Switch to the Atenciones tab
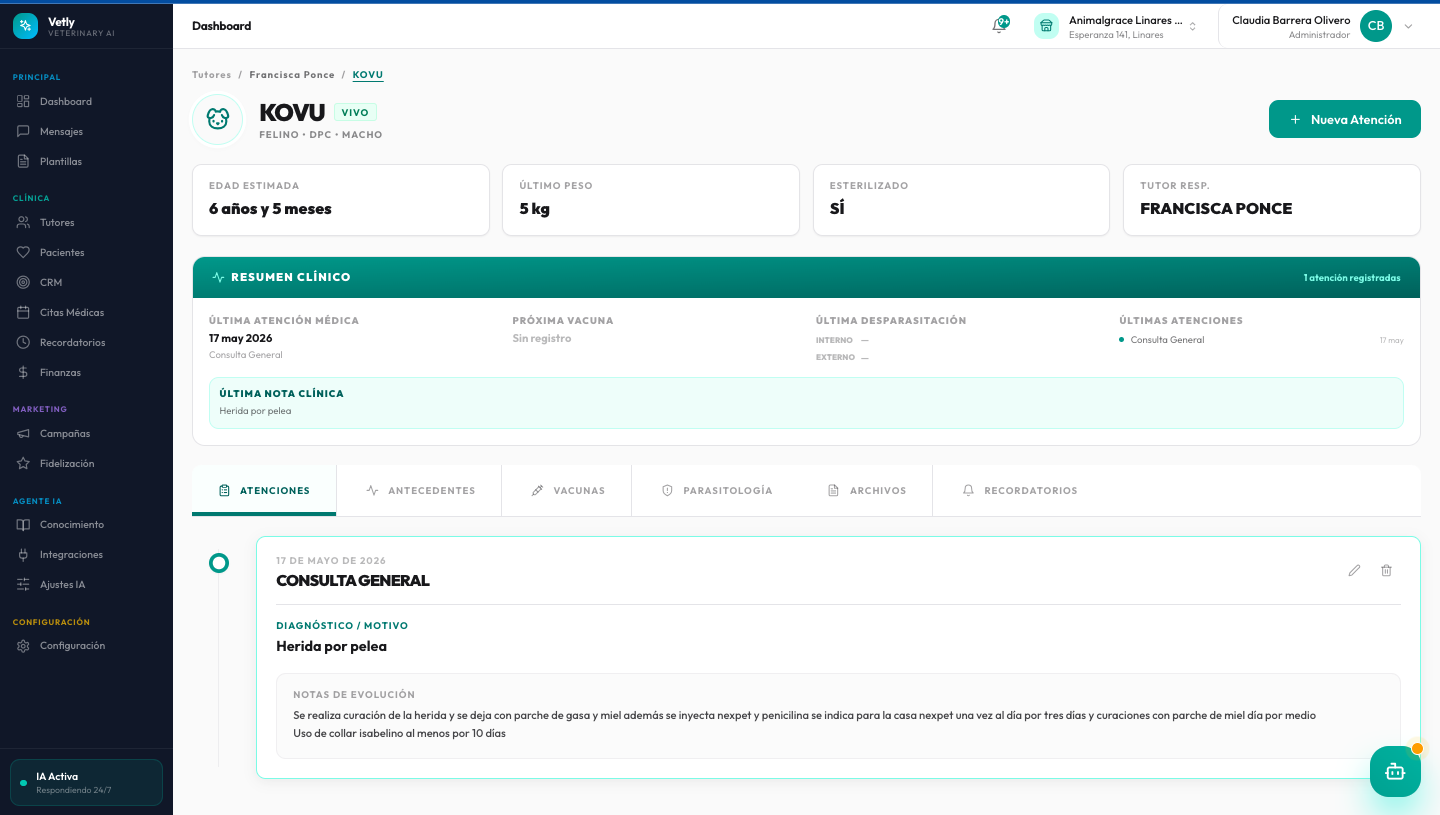The image size is (1440, 815). tap(264, 490)
